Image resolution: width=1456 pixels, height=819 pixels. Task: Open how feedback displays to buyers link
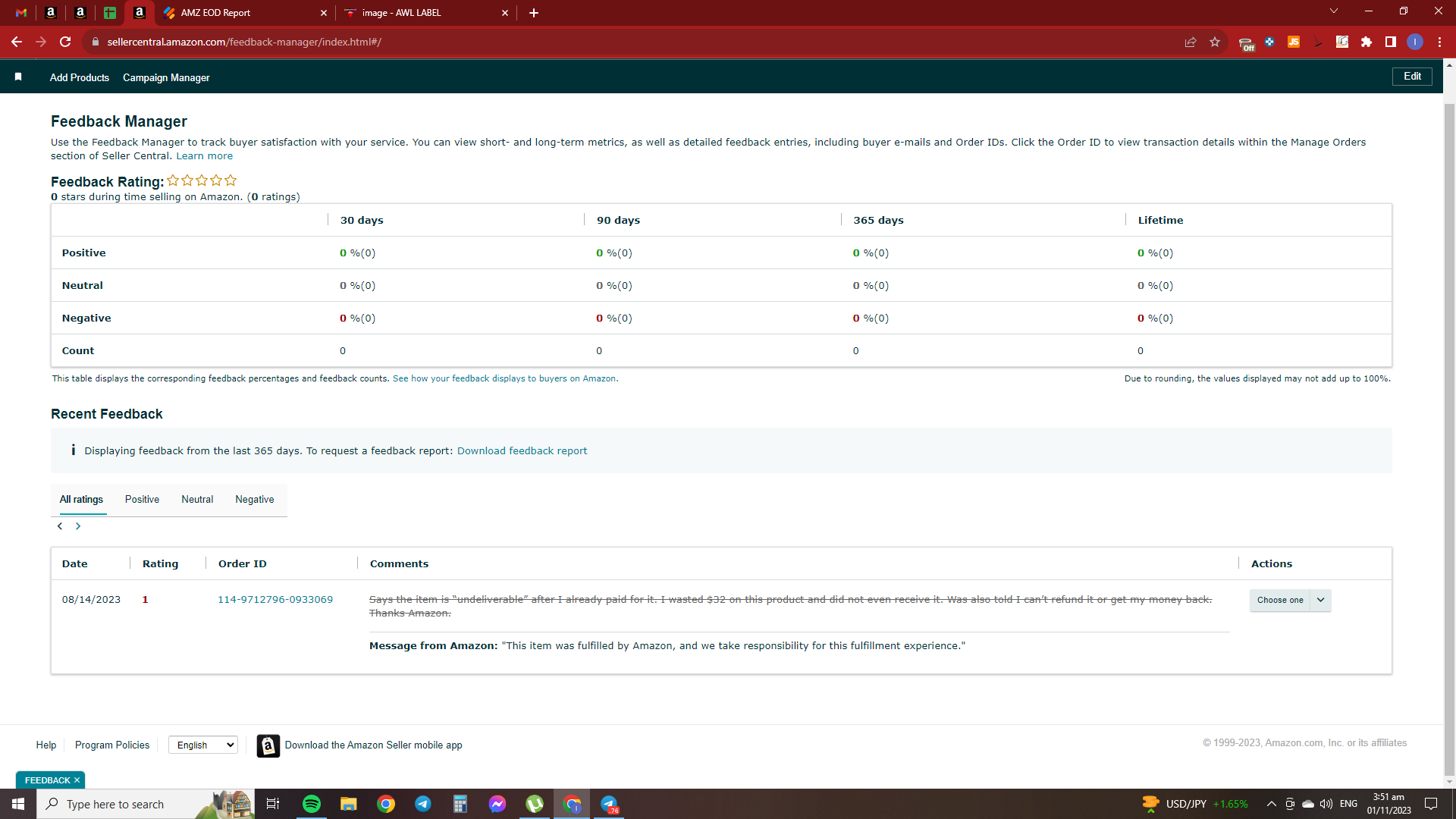point(505,378)
